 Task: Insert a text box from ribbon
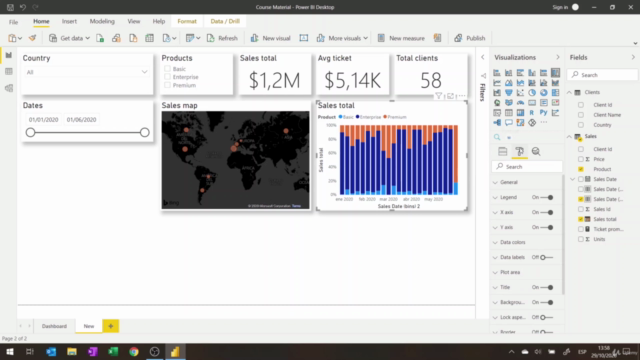(304, 38)
